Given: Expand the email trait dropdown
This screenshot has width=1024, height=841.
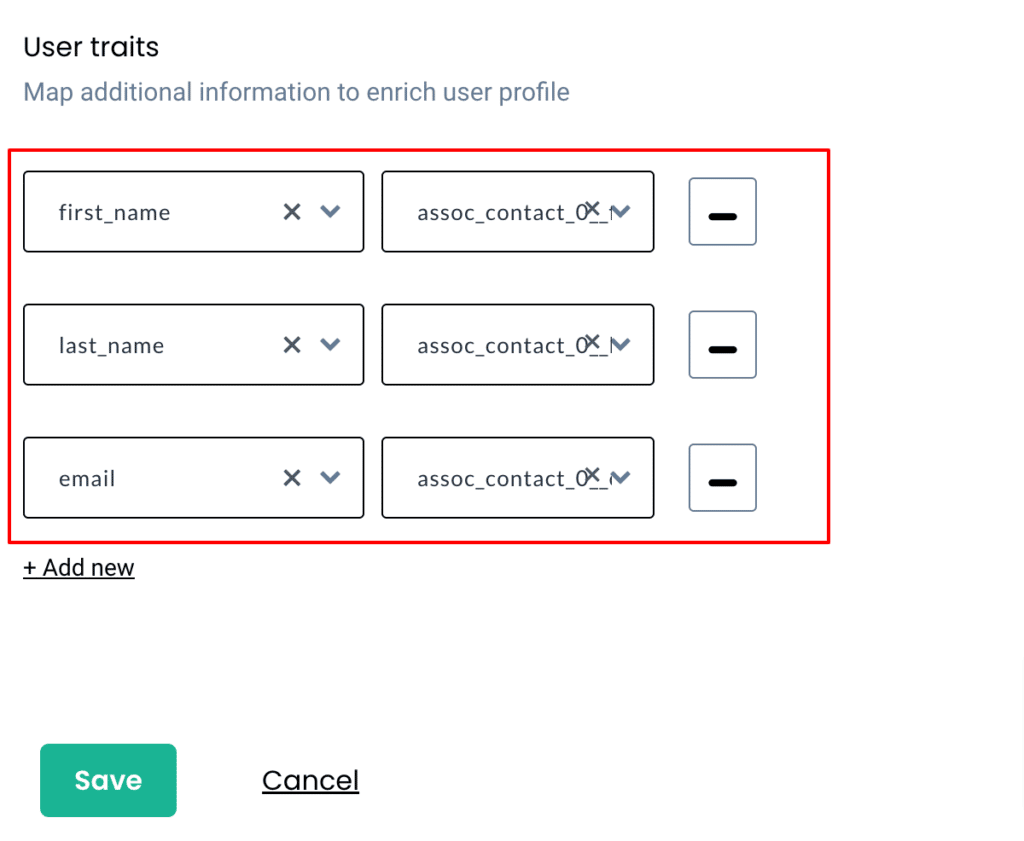Looking at the screenshot, I should (x=330, y=478).
